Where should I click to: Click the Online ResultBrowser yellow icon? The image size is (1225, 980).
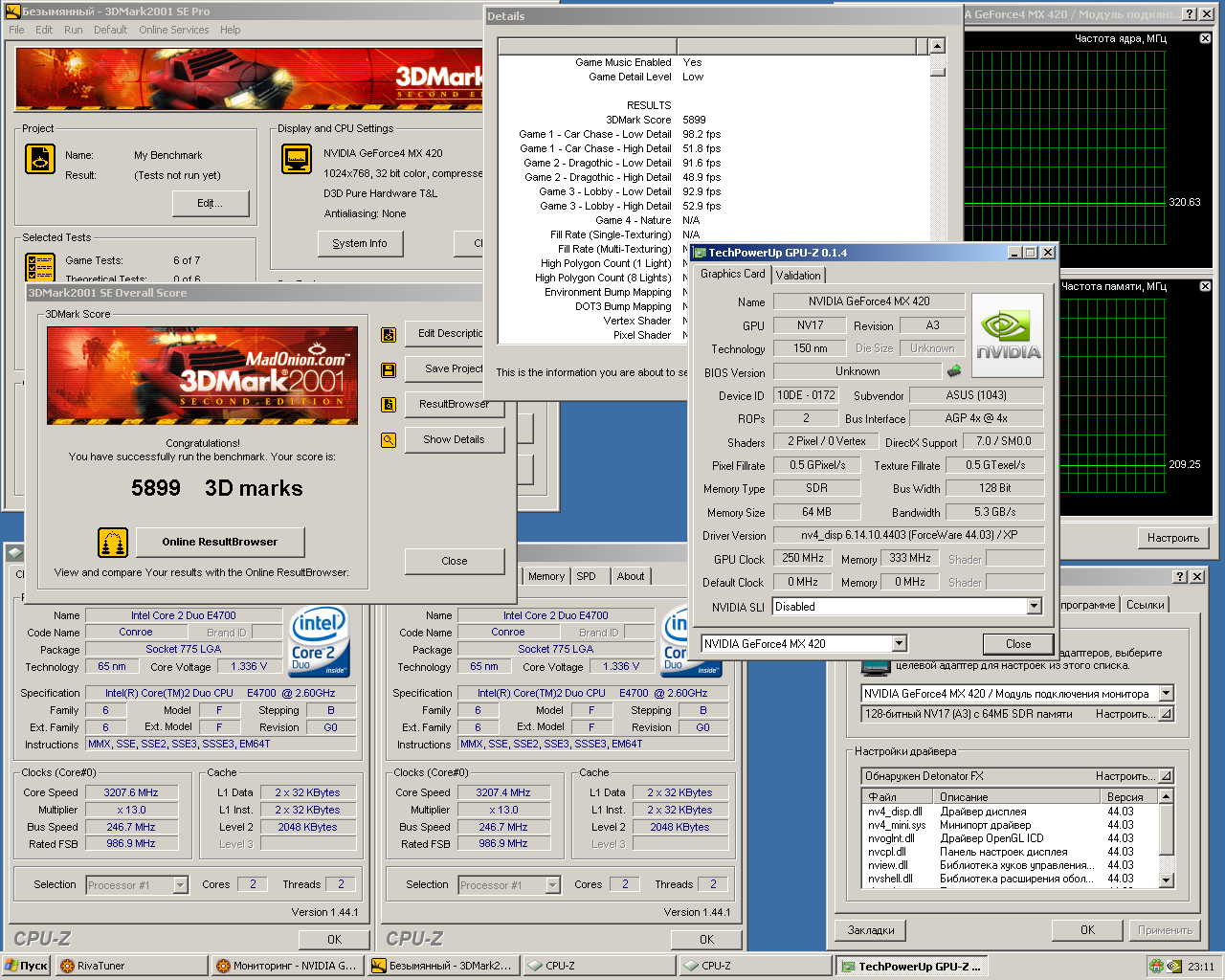coord(113,542)
